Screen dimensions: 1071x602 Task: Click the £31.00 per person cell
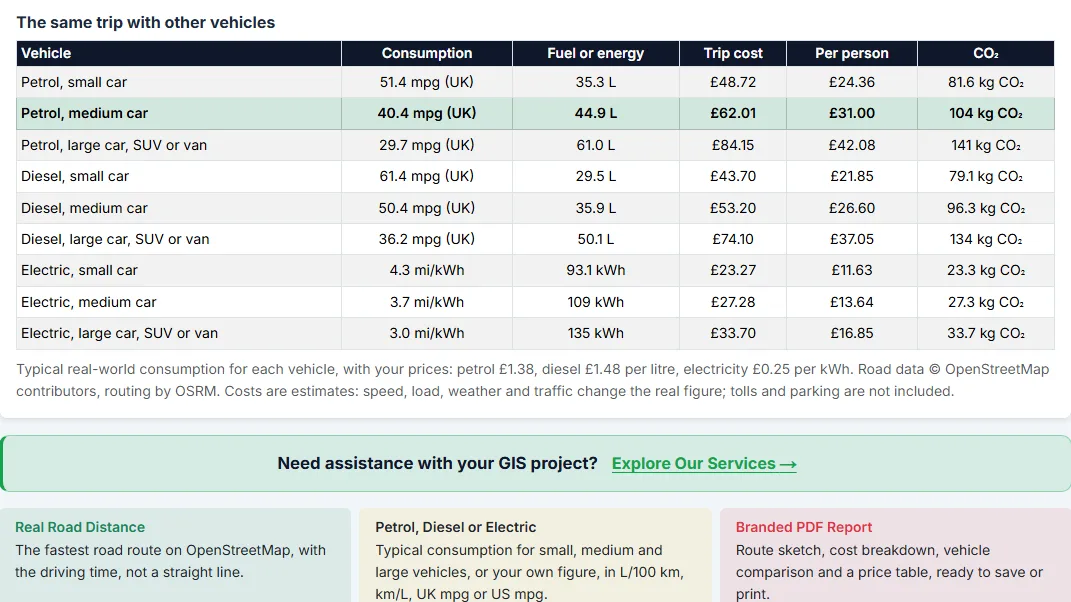[x=852, y=113]
